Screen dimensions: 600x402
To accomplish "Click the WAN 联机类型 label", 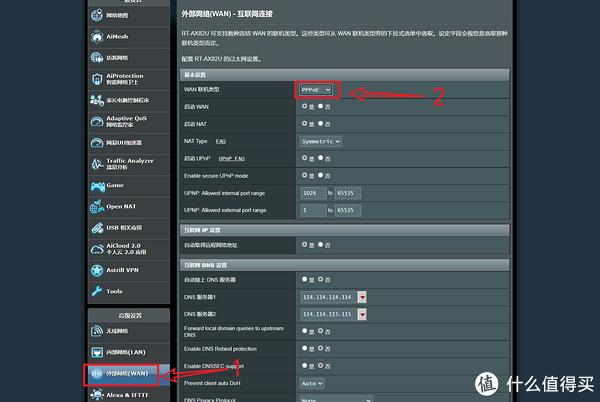I will point(202,90).
